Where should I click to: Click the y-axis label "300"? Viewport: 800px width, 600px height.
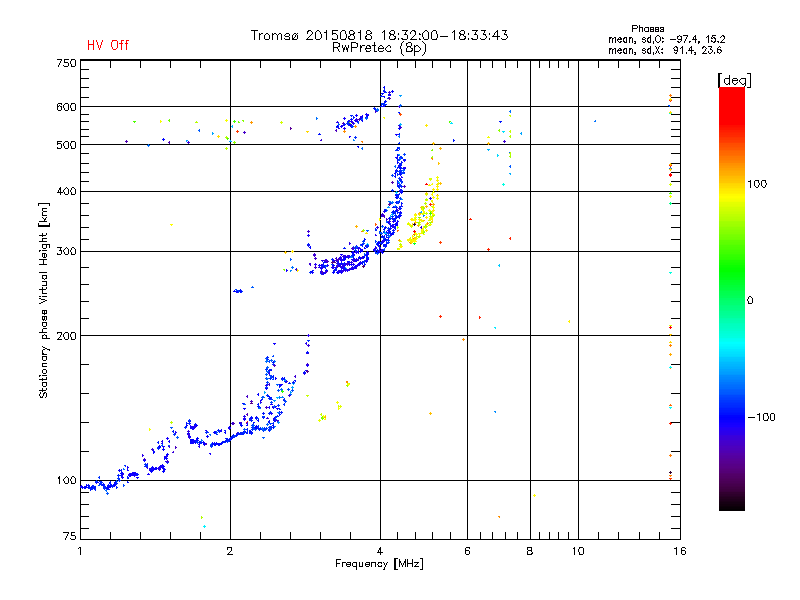pos(66,252)
